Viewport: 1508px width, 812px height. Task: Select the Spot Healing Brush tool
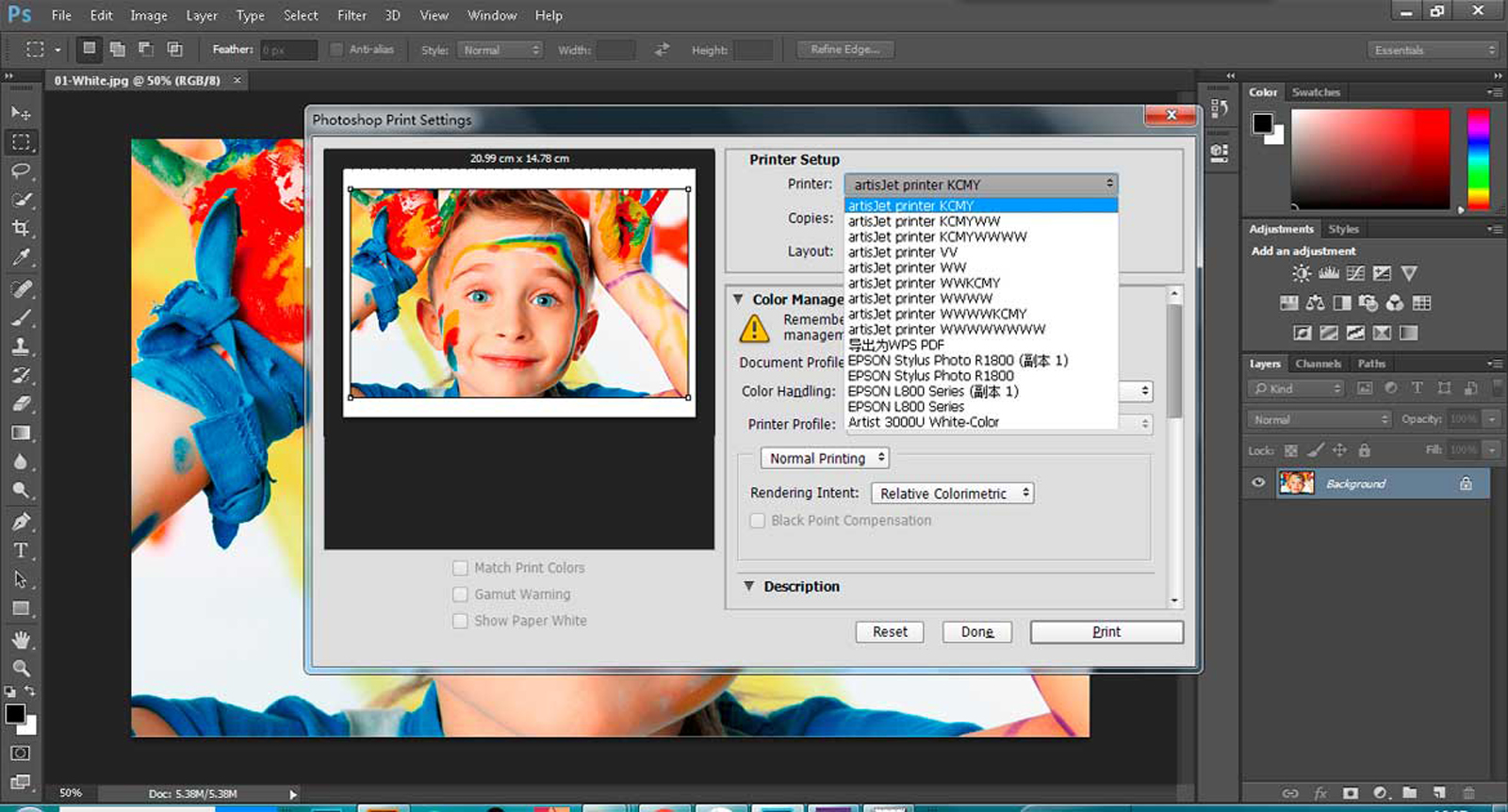(21, 288)
